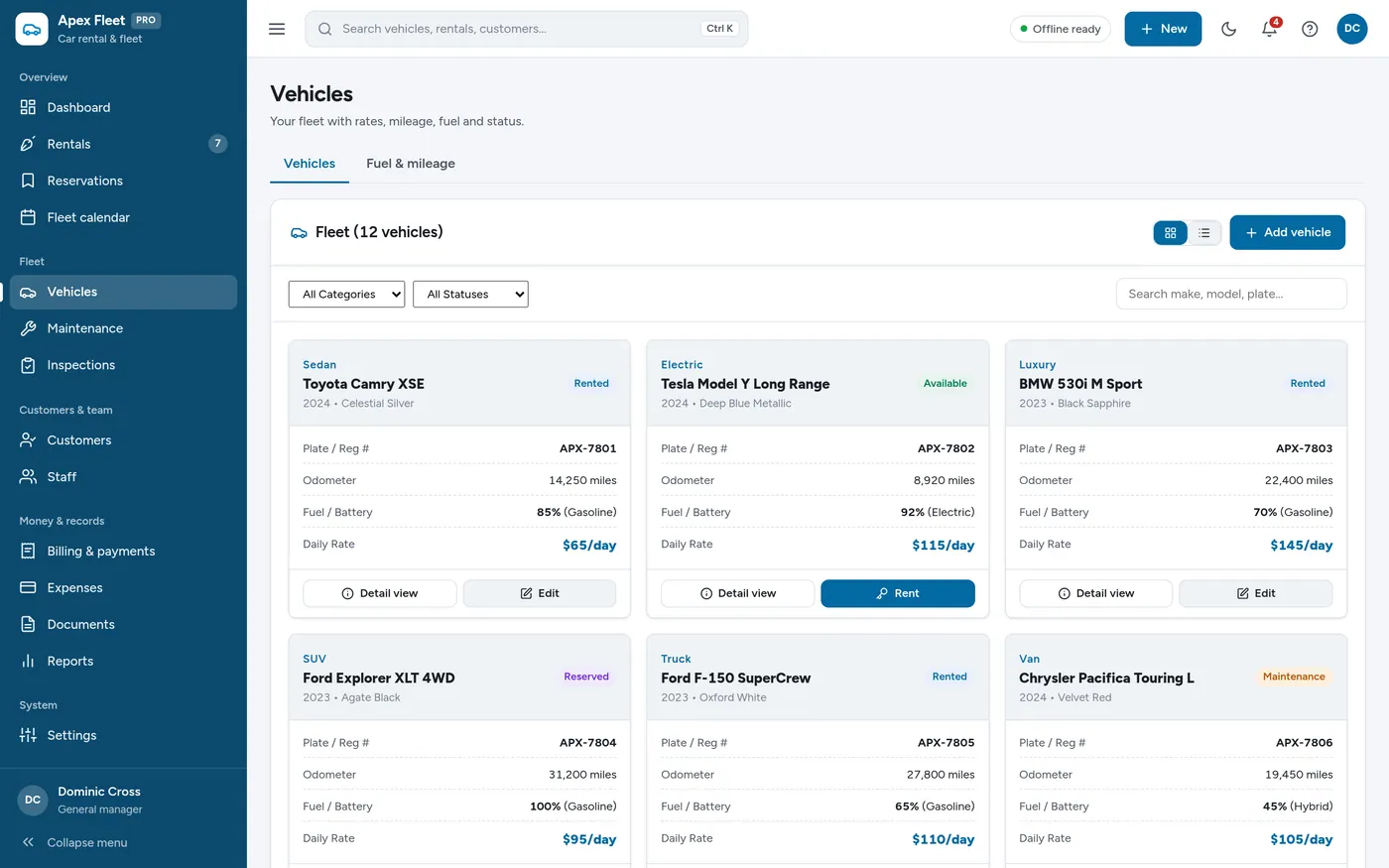Switch to Fuel & mileage tab

tap(411, 164)
